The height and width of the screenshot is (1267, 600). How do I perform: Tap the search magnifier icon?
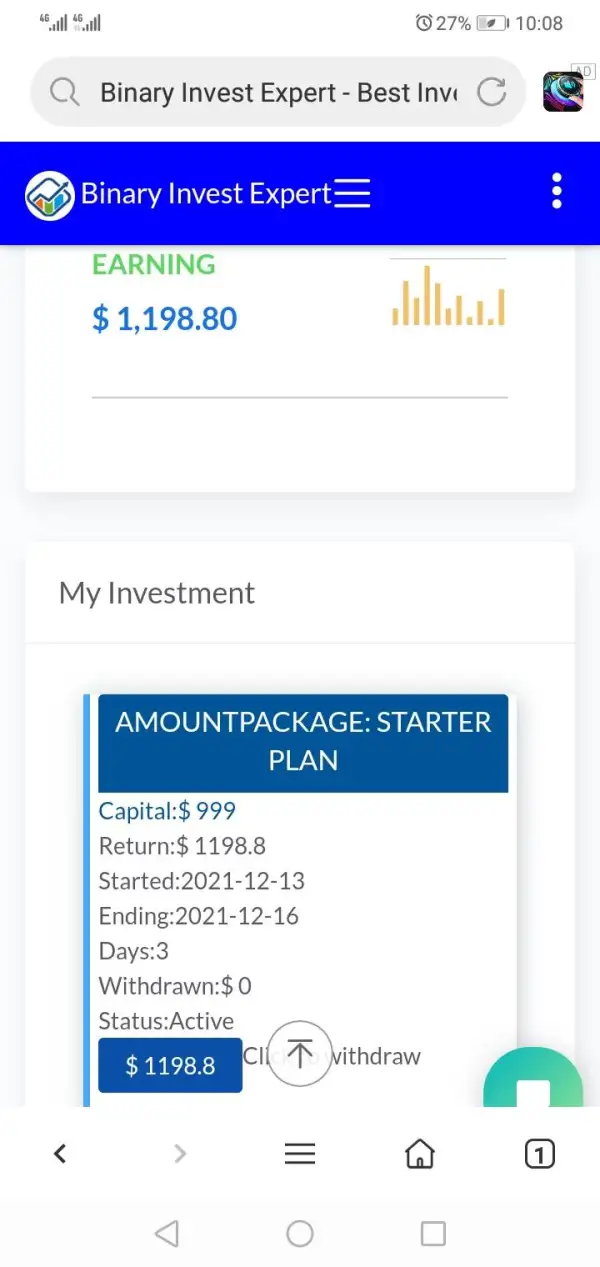click(x=65, y=92)
